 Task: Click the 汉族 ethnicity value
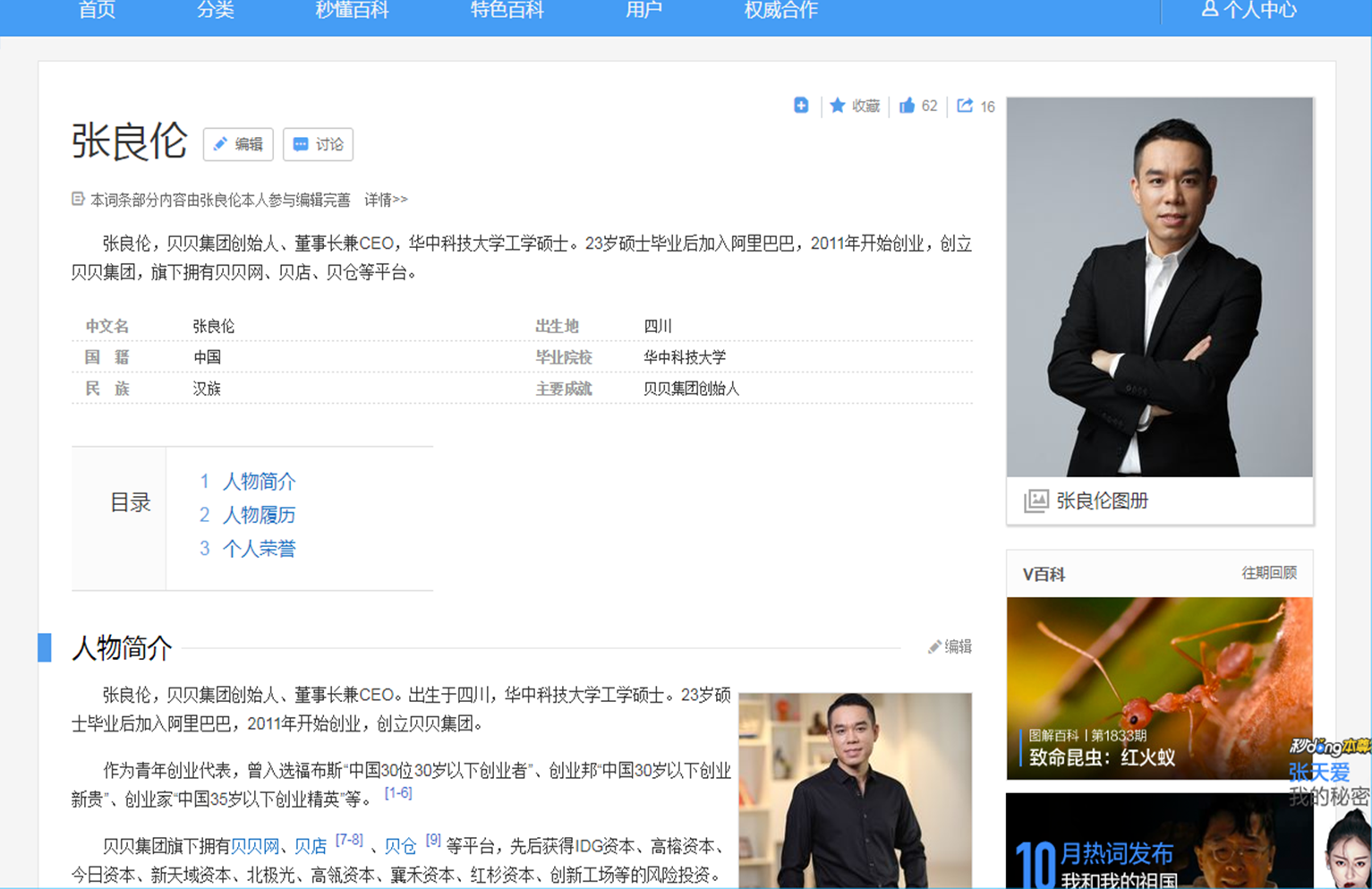pyautogui.click(x=207, y=389)
